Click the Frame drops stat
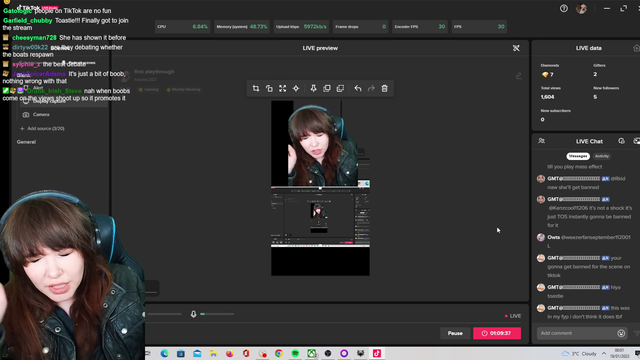 [x=360, y=27]
